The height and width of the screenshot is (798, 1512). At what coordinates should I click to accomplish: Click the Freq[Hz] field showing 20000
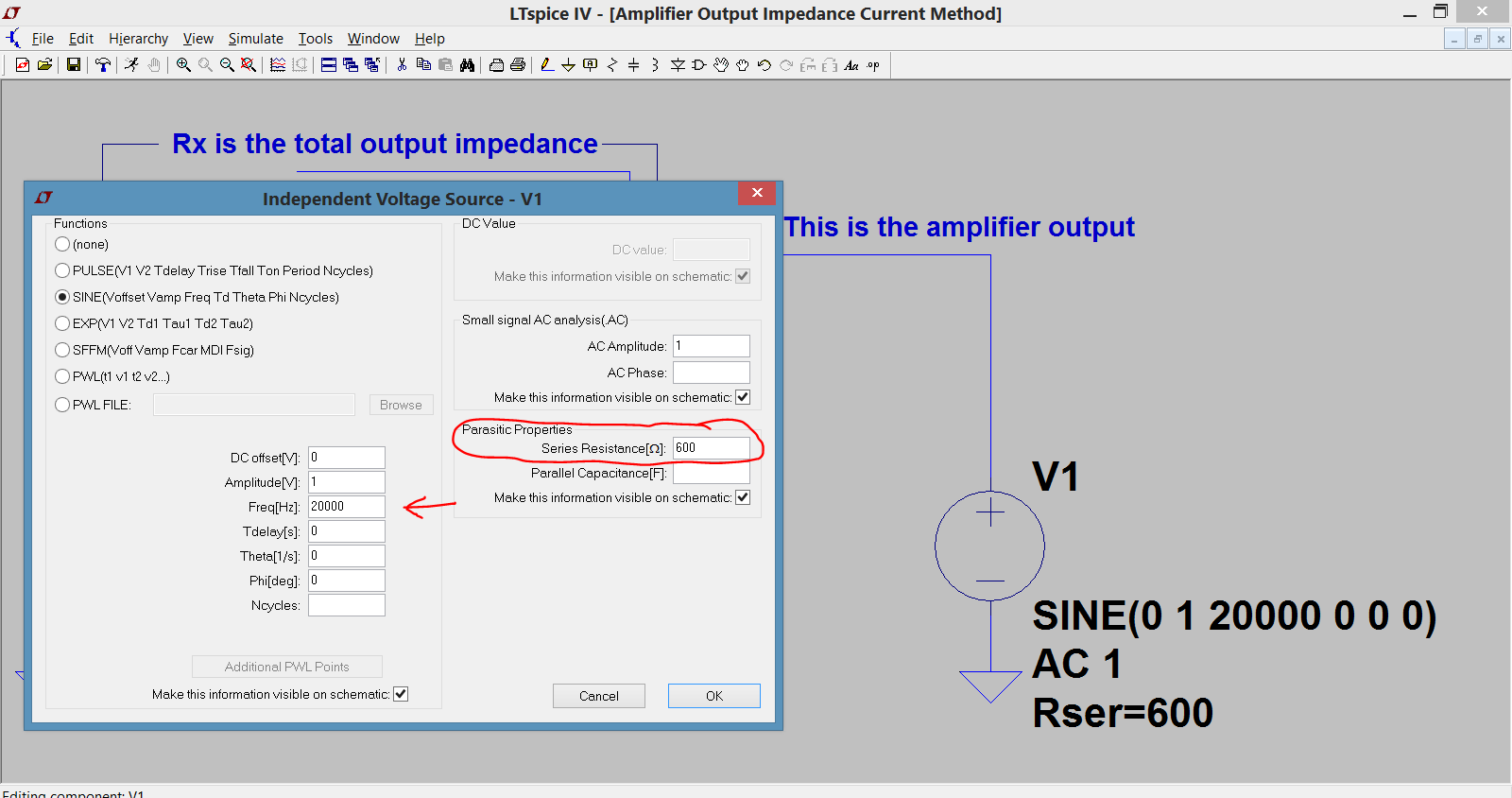click(x=347, y=507)
